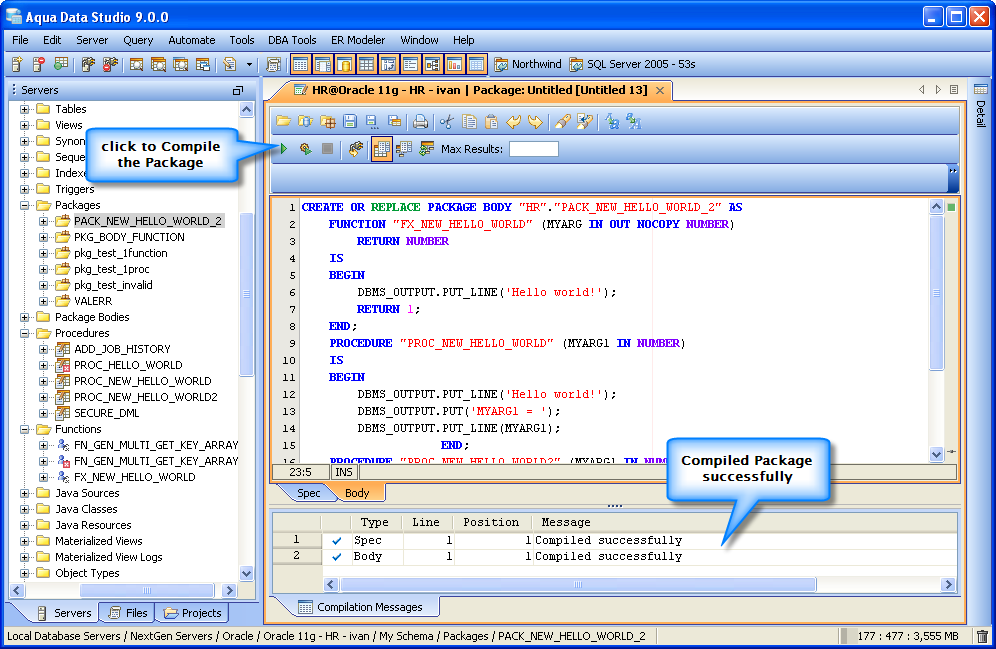Click the Cut scissors icon
Viewport: 996px width, 649px height.
tap(447, 121)
